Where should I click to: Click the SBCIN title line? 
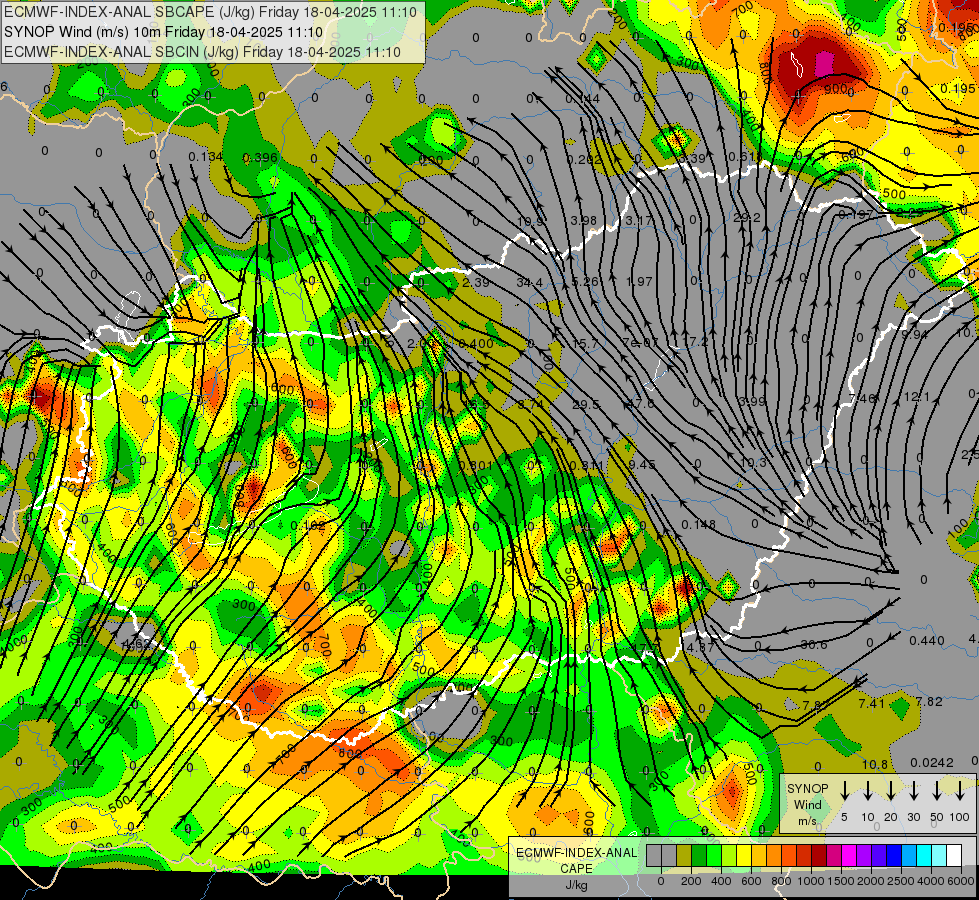click(202, 52)
